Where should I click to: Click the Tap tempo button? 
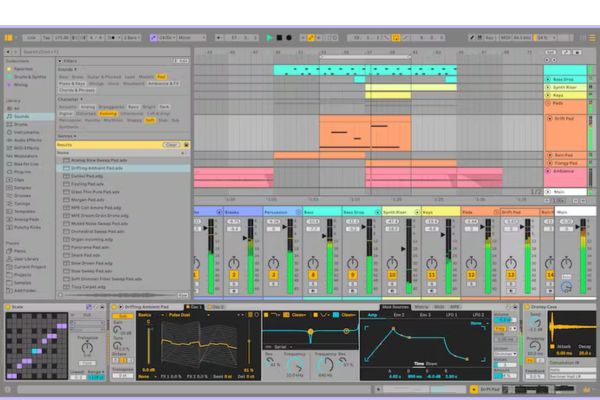(45, 37)
